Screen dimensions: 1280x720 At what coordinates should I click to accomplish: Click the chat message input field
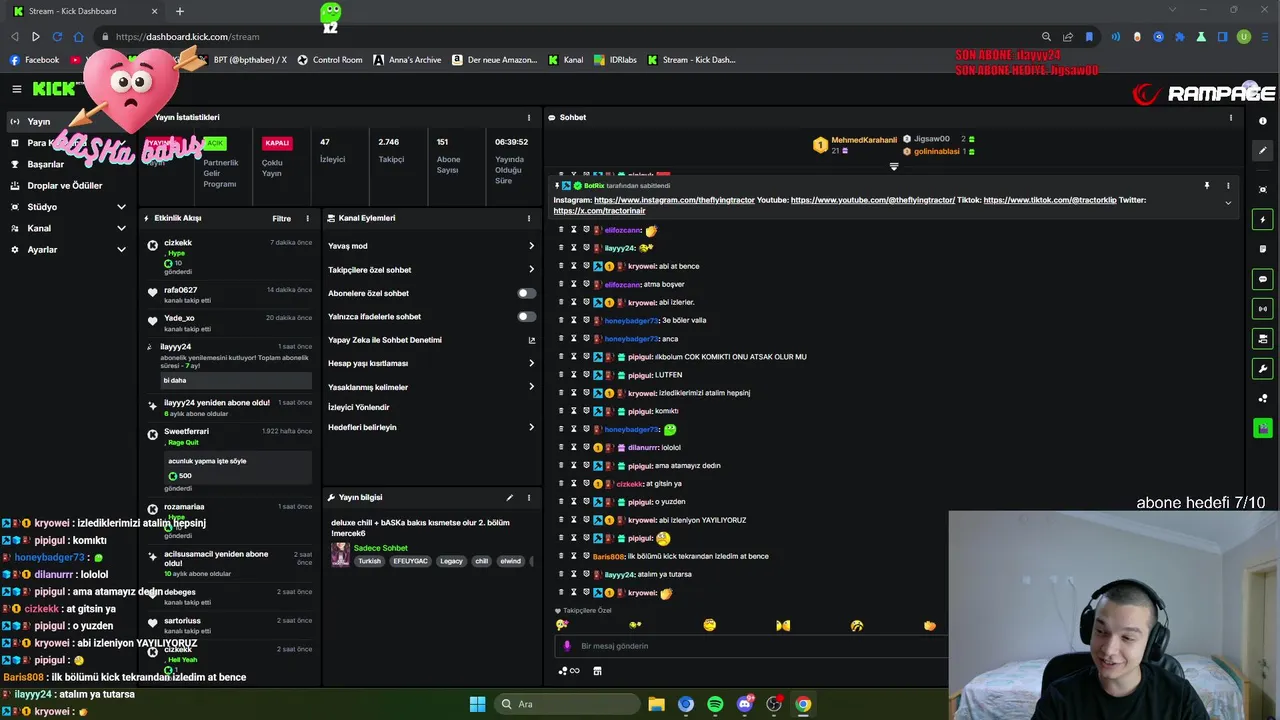tap(750, 646)
